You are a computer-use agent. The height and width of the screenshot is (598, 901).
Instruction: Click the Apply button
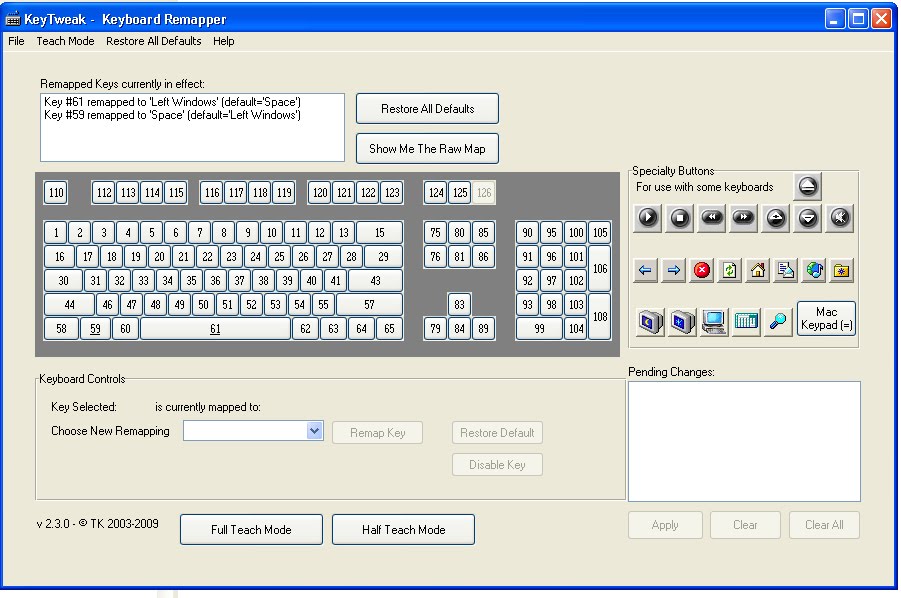[665, 525]
